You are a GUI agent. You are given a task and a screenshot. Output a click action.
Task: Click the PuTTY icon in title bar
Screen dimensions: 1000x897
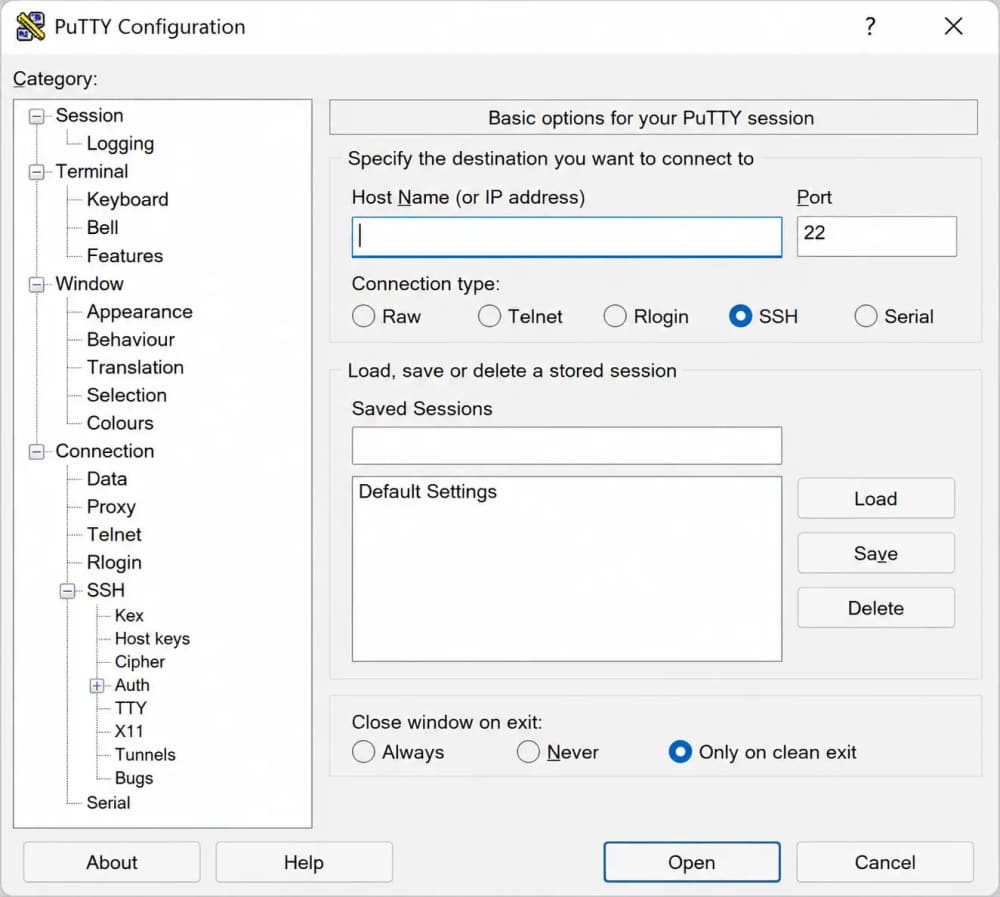(x=30, y=26)
